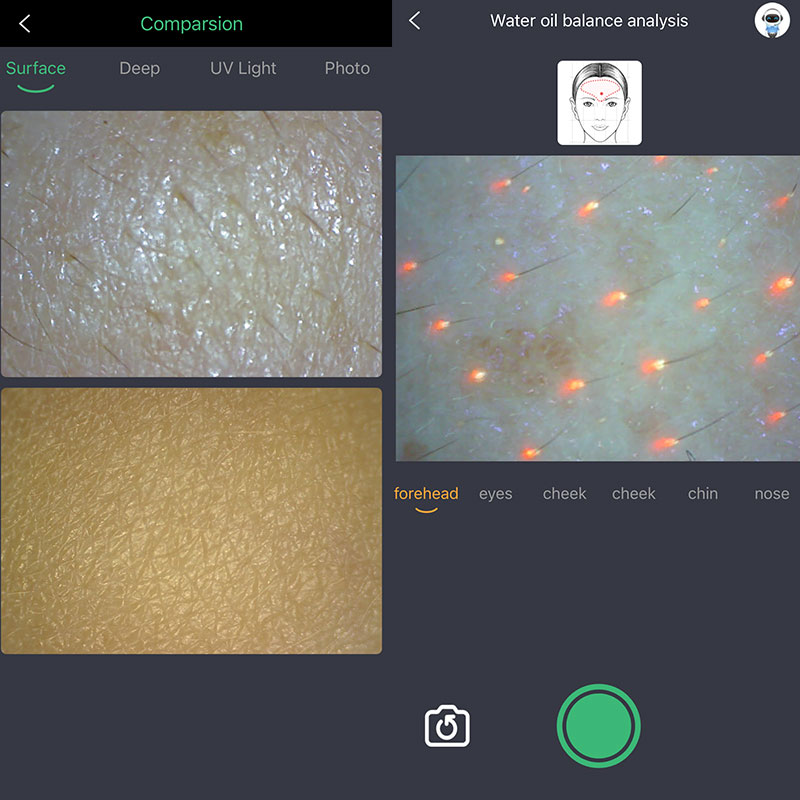Open the UV Light tab
Screen dimensions: 800x800
pos(243,69)
